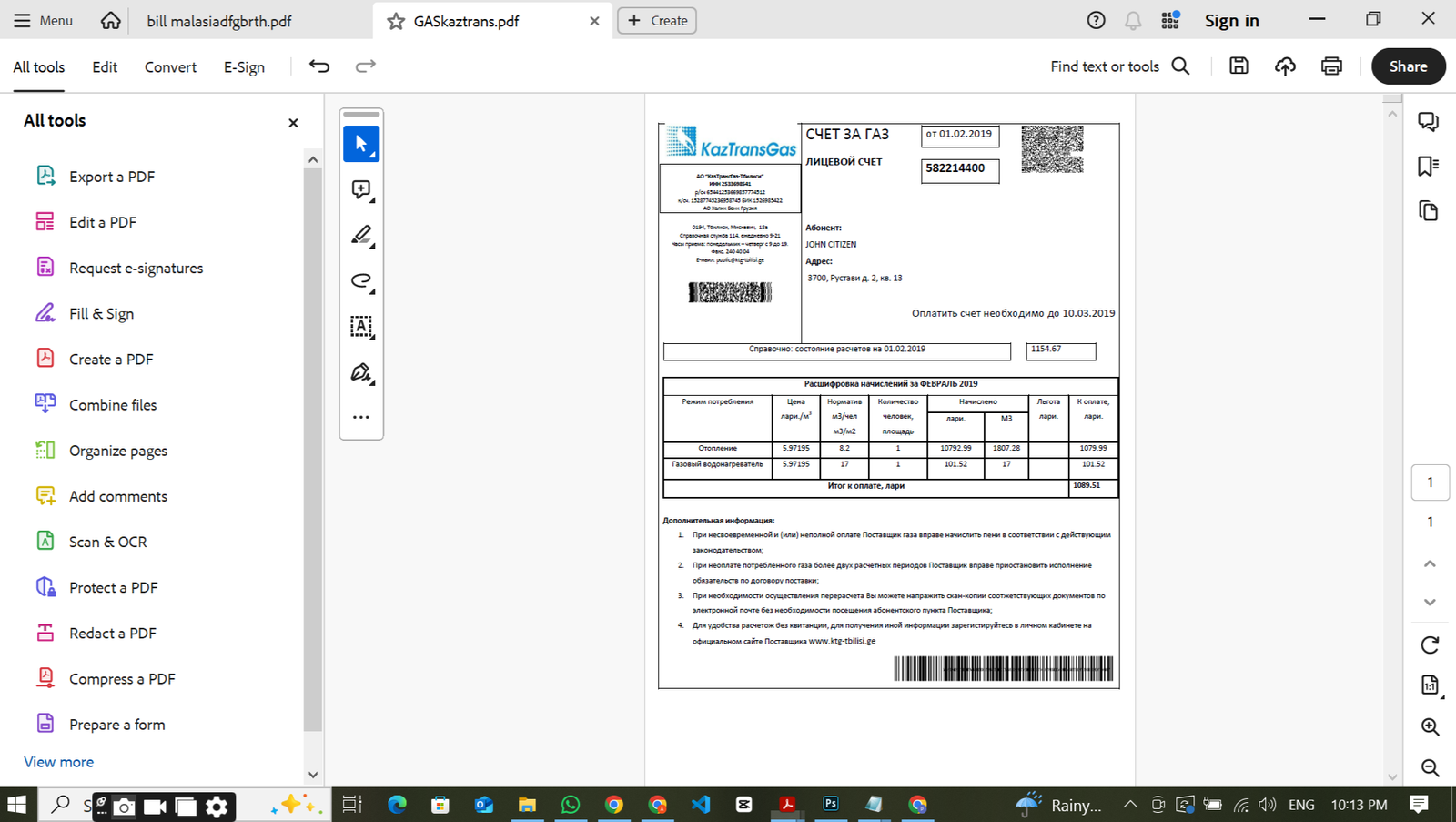Image resolution: width=1456 pixels, height=822 pixels.
Task: Click the save document icon
Action: 1239,66
